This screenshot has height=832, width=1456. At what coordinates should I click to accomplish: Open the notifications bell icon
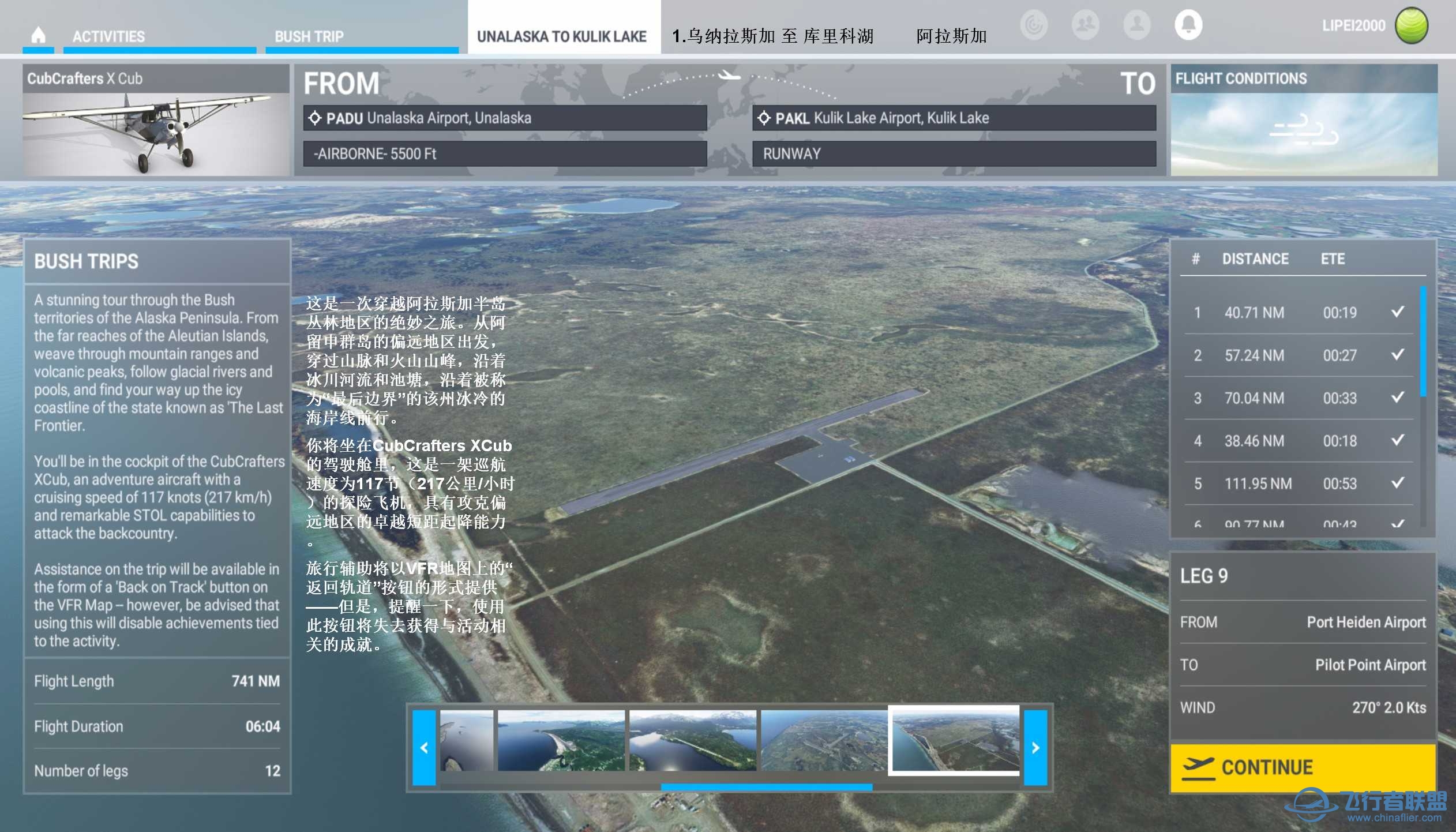(x=1188, y=25)
